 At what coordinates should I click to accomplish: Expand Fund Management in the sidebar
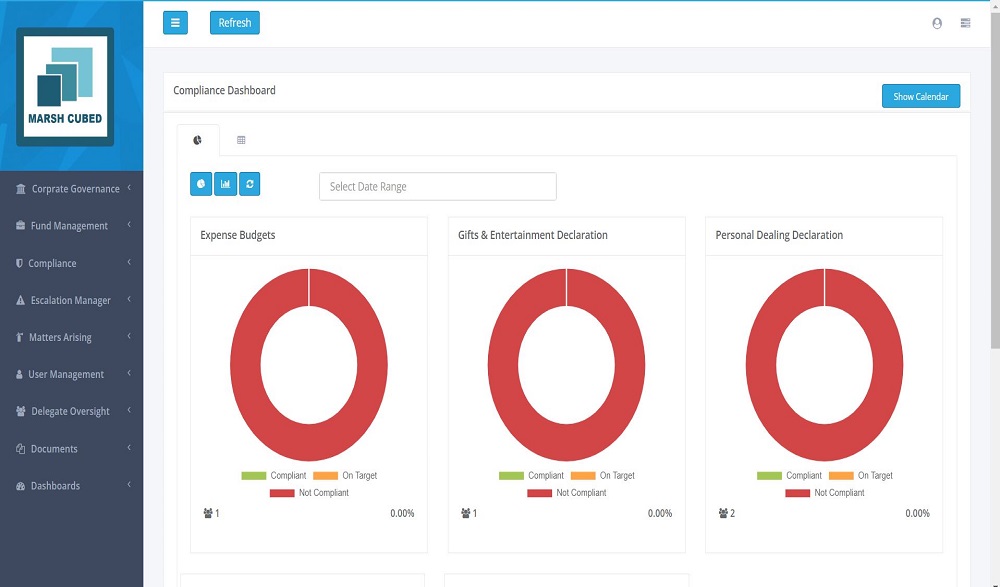[72, 226]
